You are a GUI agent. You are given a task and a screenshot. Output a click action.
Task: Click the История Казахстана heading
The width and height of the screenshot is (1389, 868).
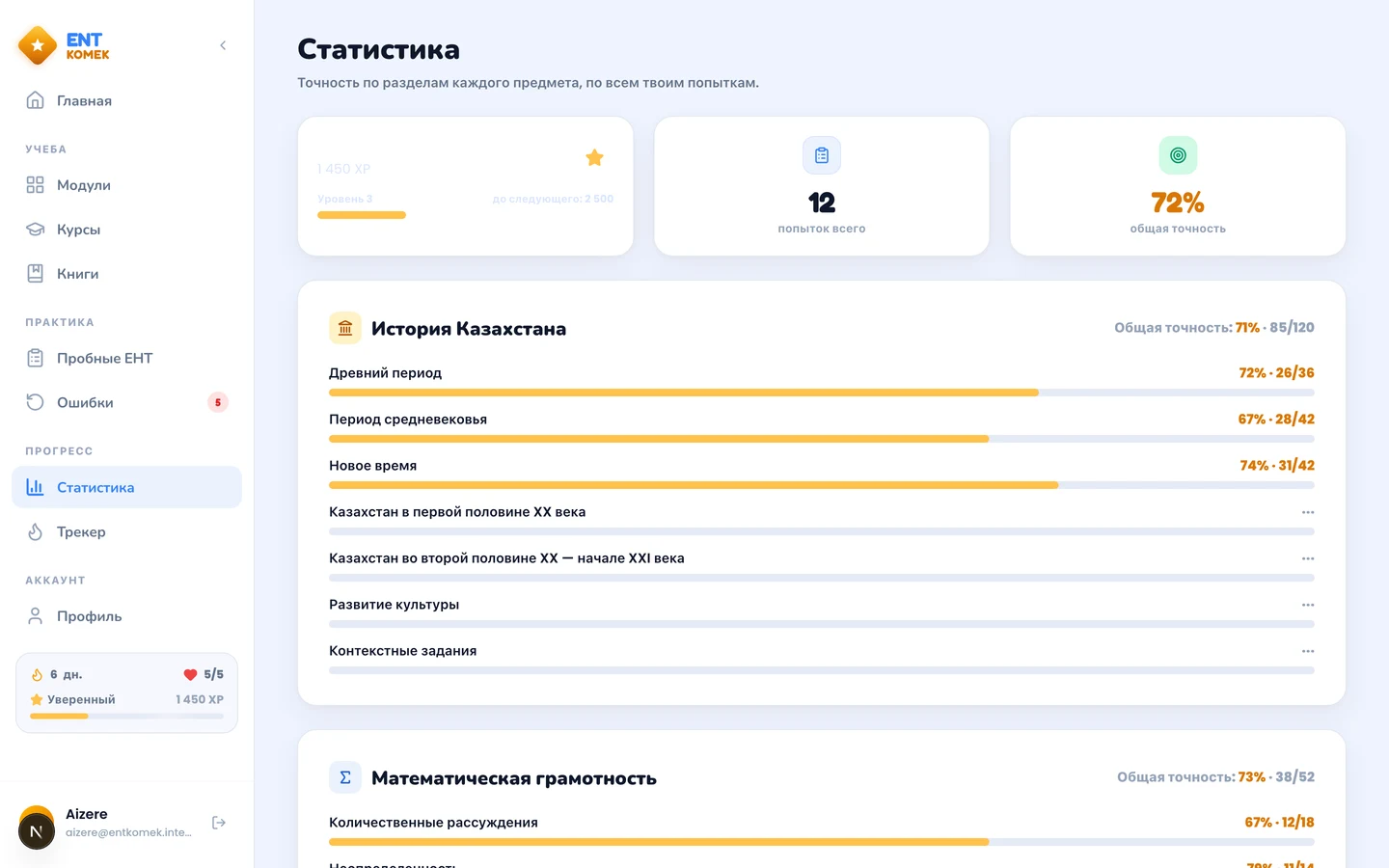click(469, 329)
